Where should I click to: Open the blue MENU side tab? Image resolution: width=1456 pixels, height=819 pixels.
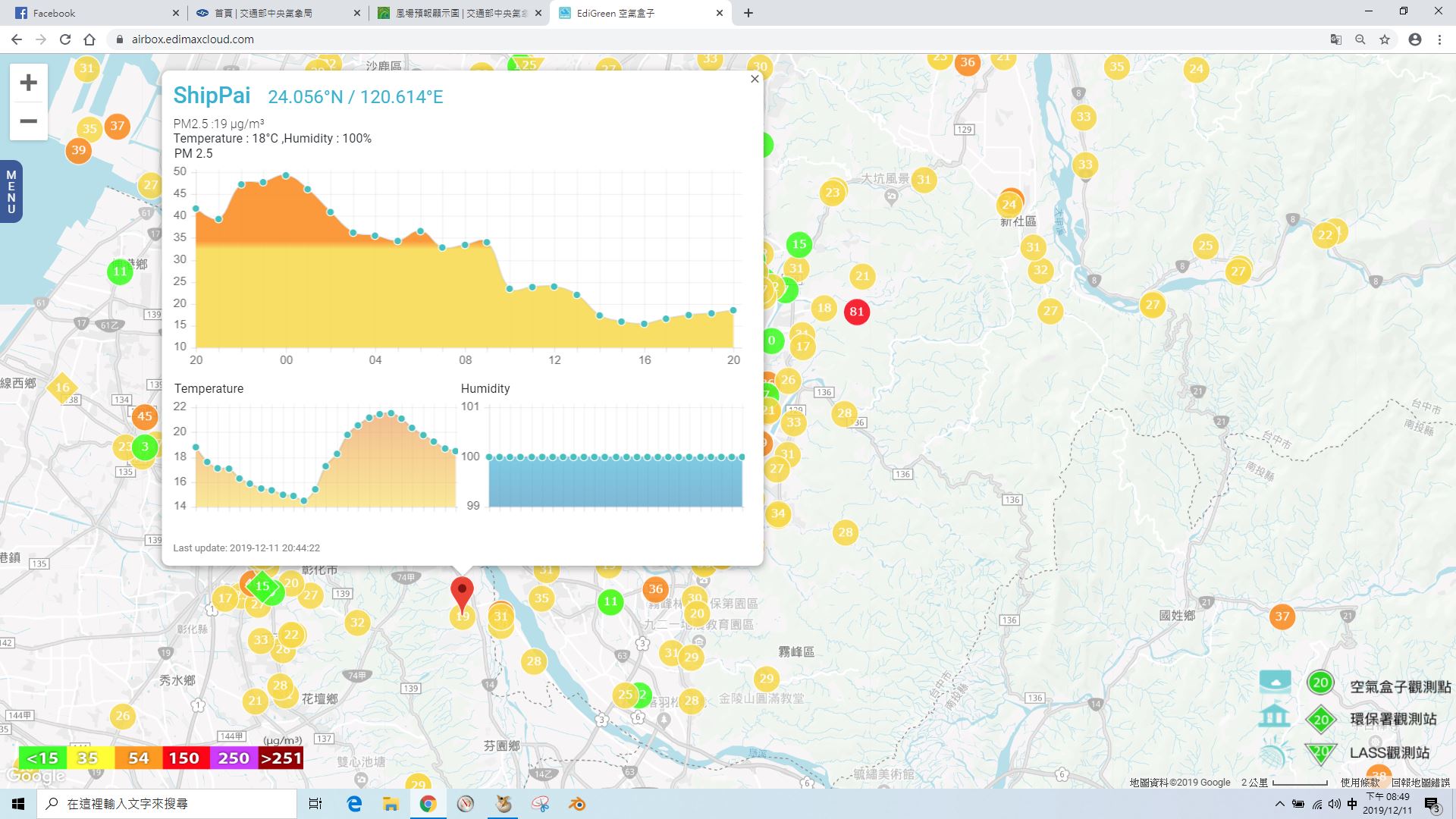click(x=11, y=192)
